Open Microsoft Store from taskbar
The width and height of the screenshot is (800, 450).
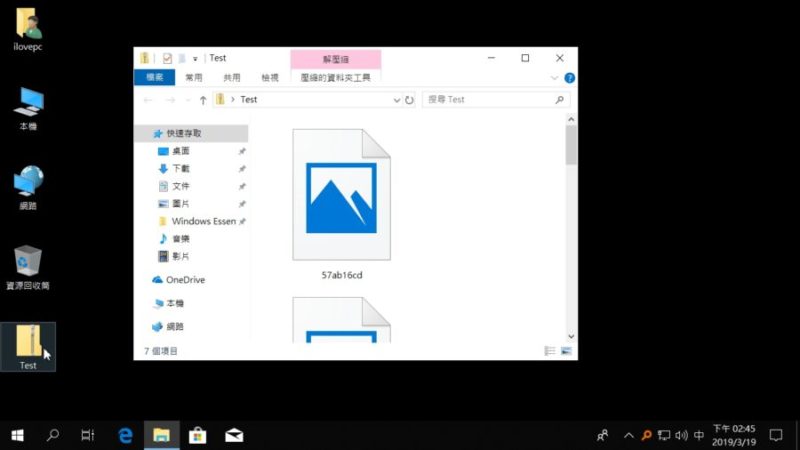[197, 435]
